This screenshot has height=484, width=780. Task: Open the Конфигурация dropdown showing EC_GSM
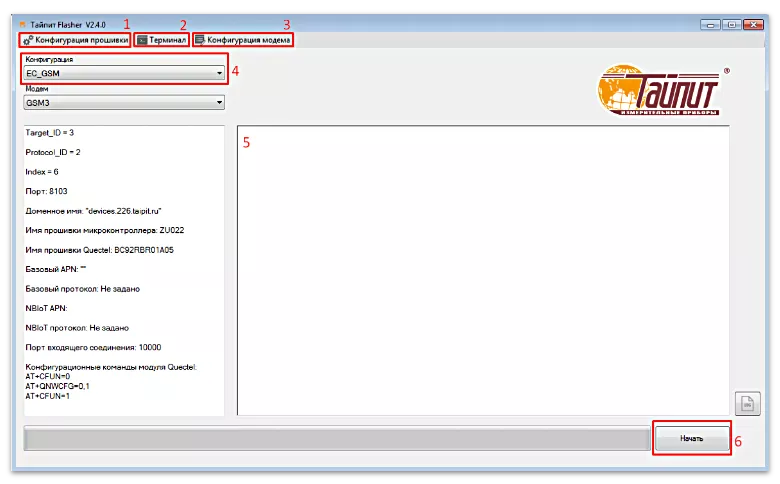coord(218,73)
